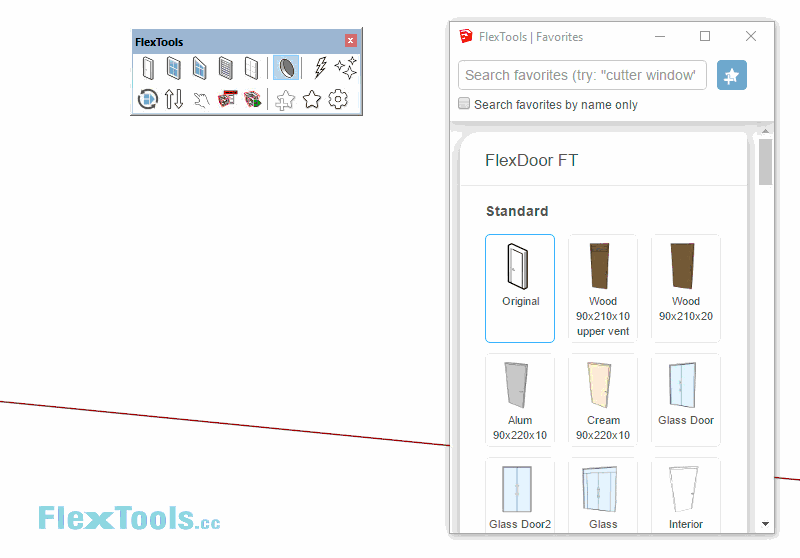The width and height of the screenshot is (800, 558).
Task: Click the FlexDoor FT section header
Action: click(532, 160)
